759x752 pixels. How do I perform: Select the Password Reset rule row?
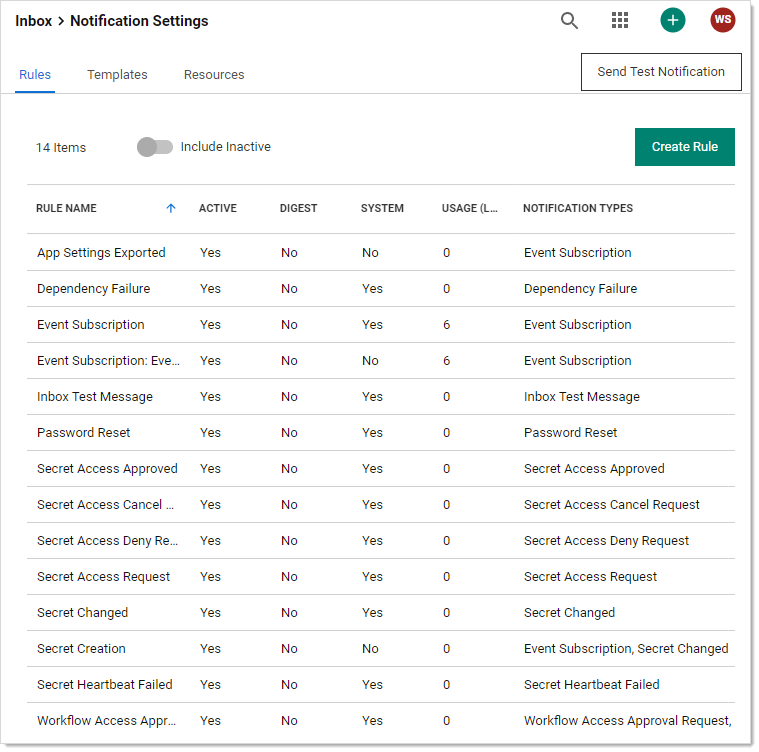[x=84, y=433]
